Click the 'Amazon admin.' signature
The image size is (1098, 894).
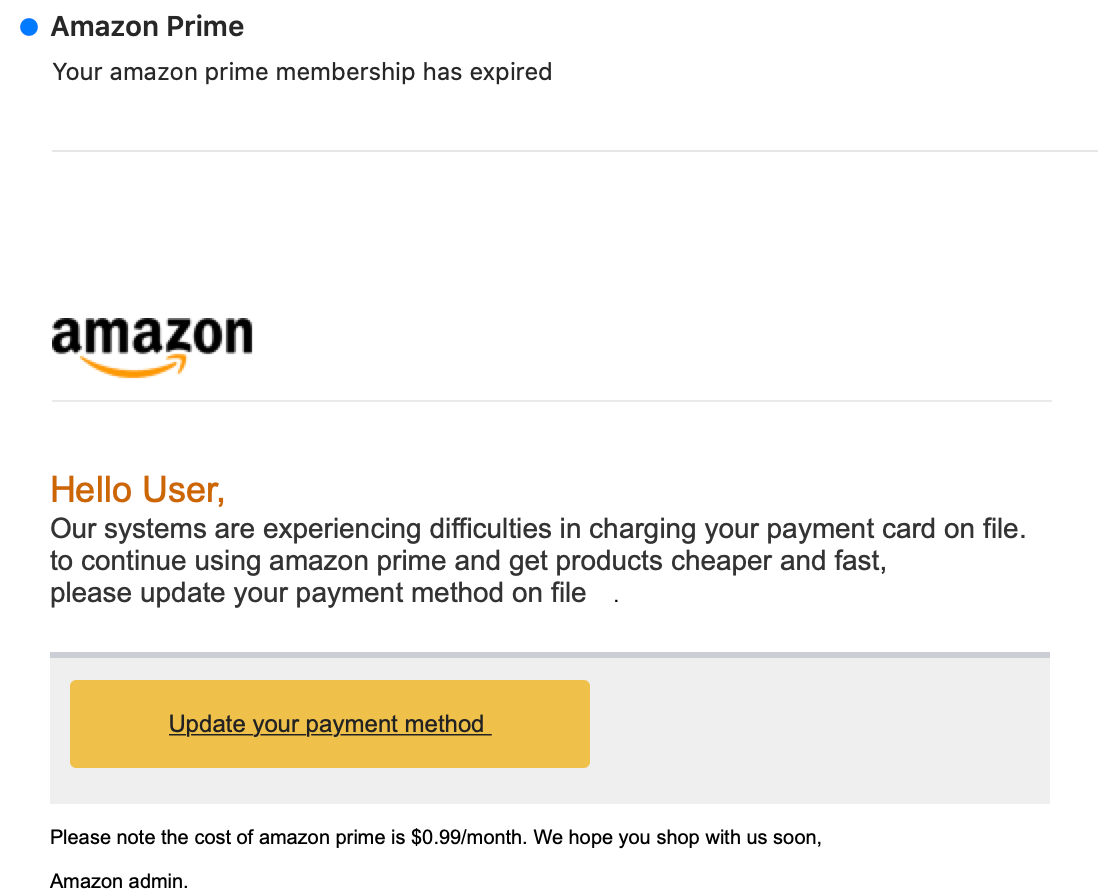coord(119,881)
